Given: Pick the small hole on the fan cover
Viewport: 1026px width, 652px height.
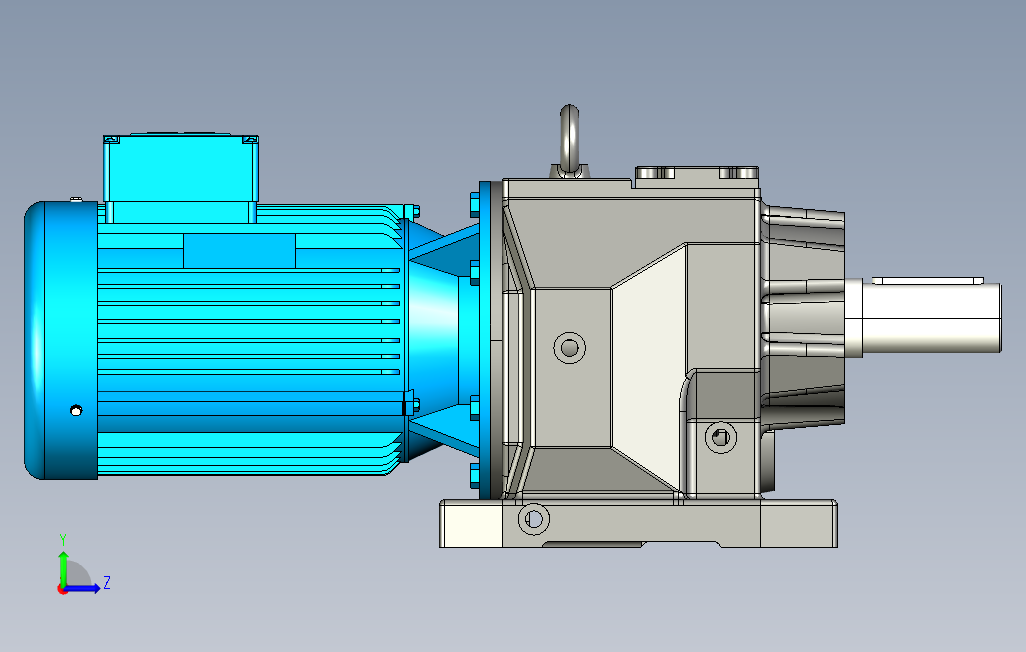Looking at the screenshot, I should pyautogui.click(x=76, y=410).
